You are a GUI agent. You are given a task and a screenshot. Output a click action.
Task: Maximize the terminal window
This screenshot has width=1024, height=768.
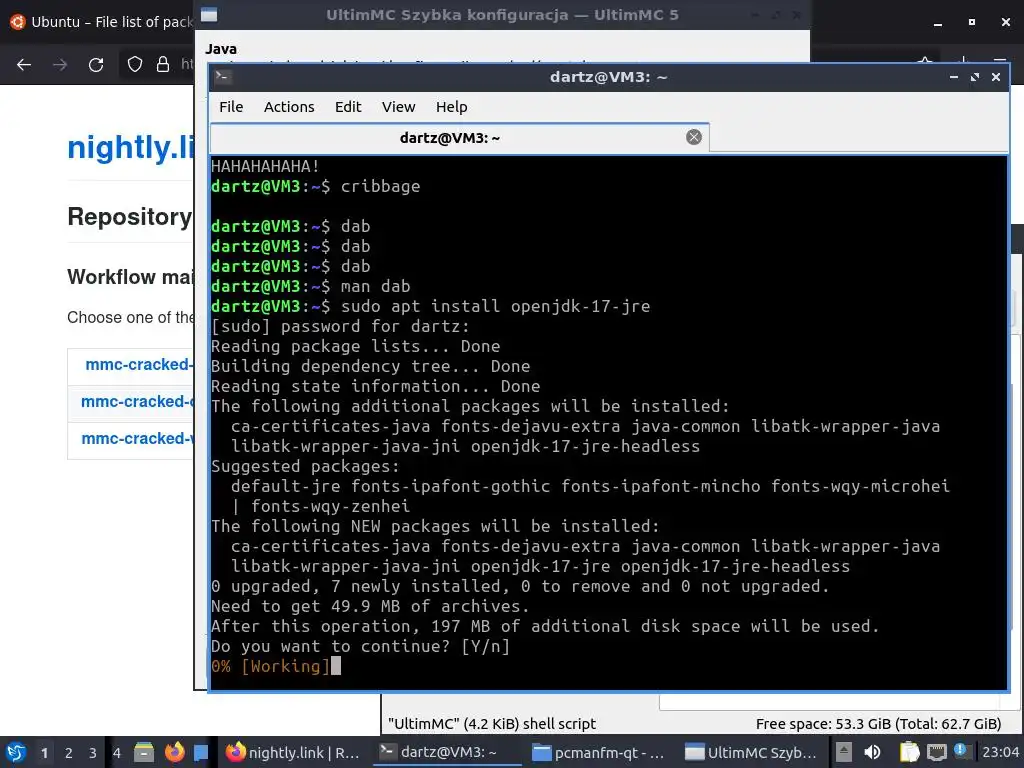[974, 77]
